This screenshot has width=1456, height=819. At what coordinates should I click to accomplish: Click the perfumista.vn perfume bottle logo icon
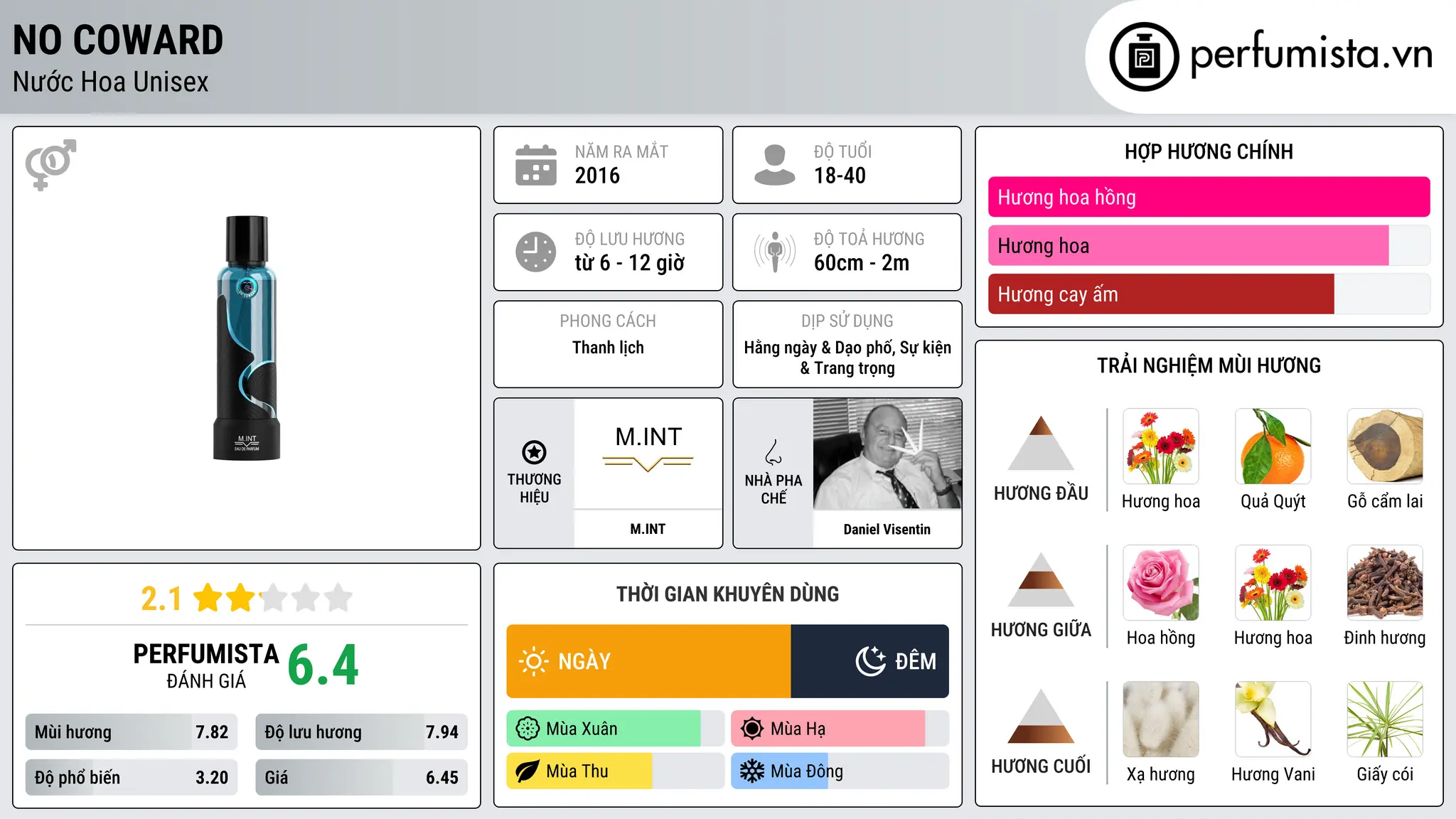1144,57
